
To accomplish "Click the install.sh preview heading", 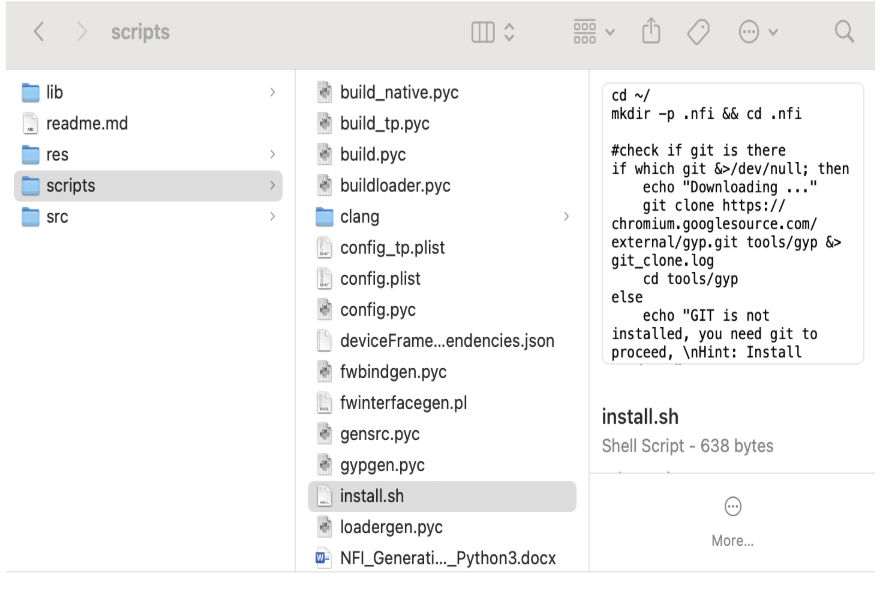I will tap(640, 417).
